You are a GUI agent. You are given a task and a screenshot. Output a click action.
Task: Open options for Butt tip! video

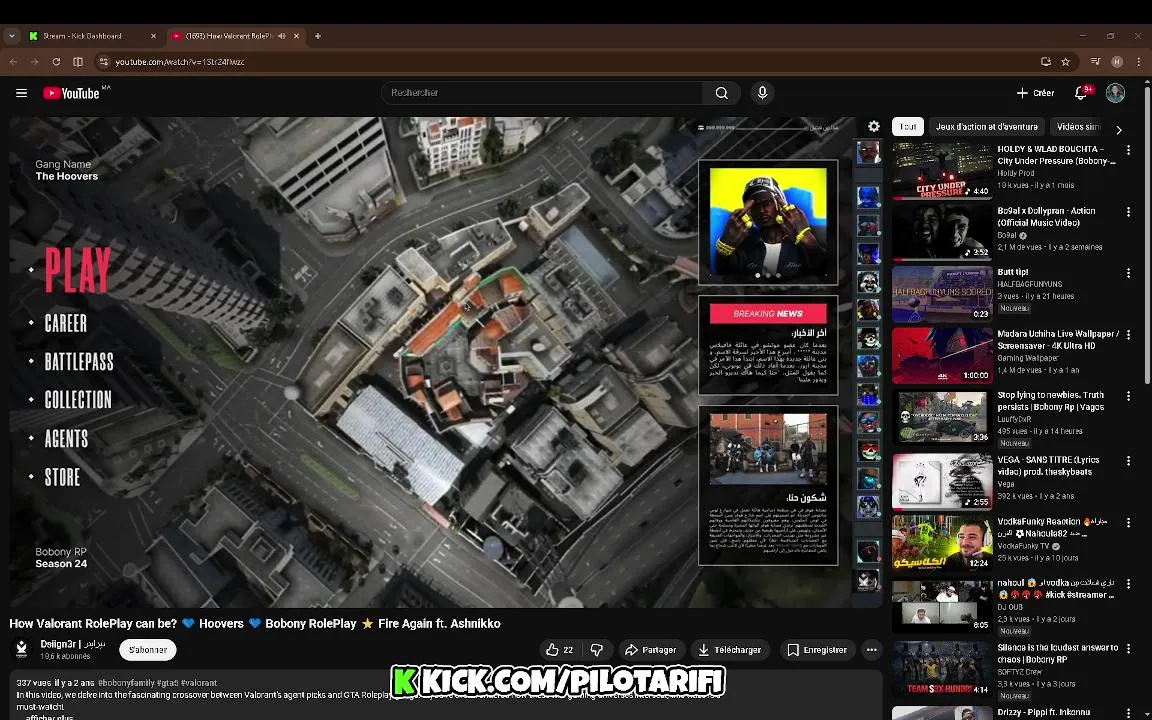(1128, 273)
